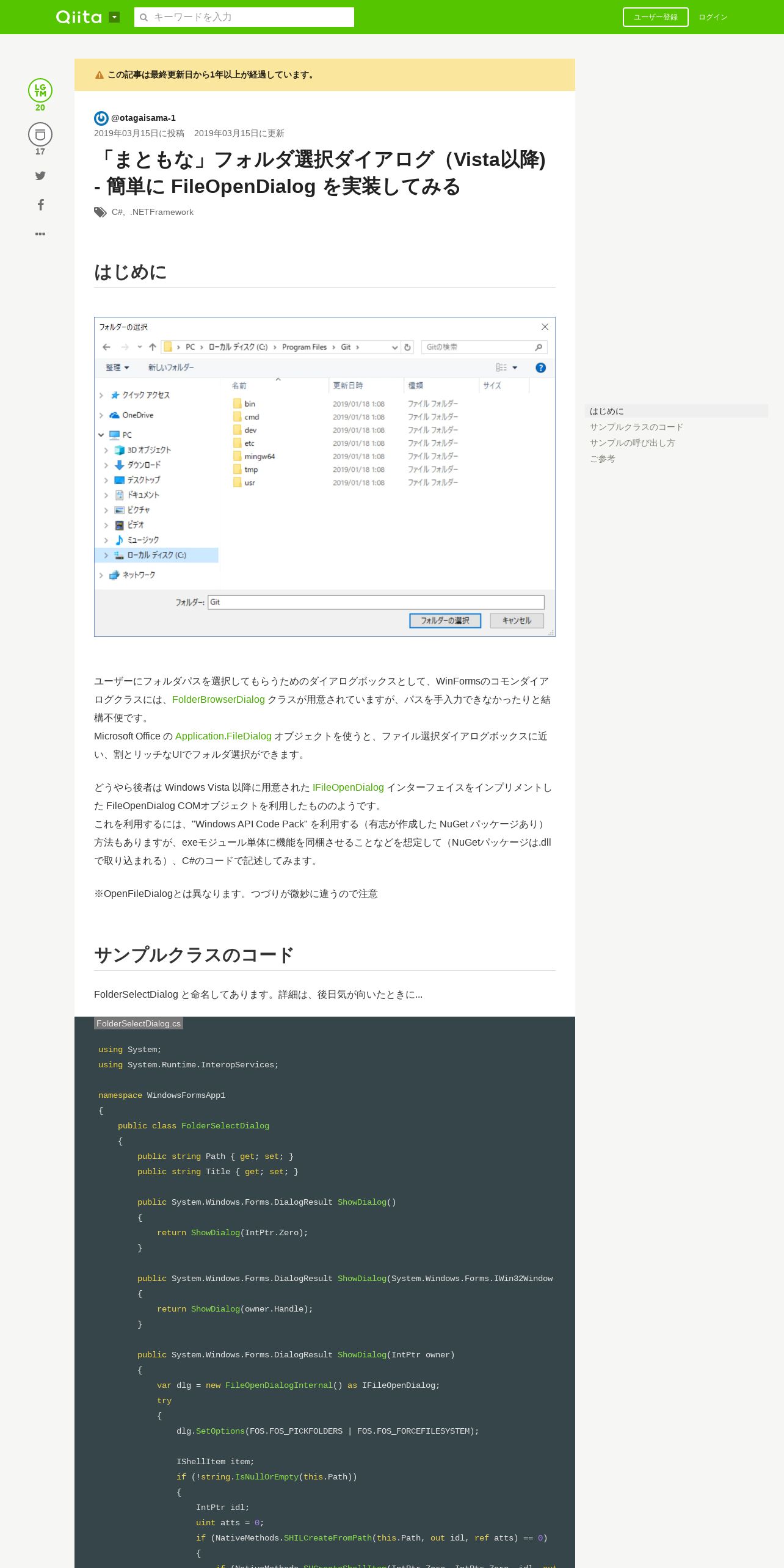Click the はじめに section heading
This screenshot has width=784, height=1568.
click(x=131, y=272)
